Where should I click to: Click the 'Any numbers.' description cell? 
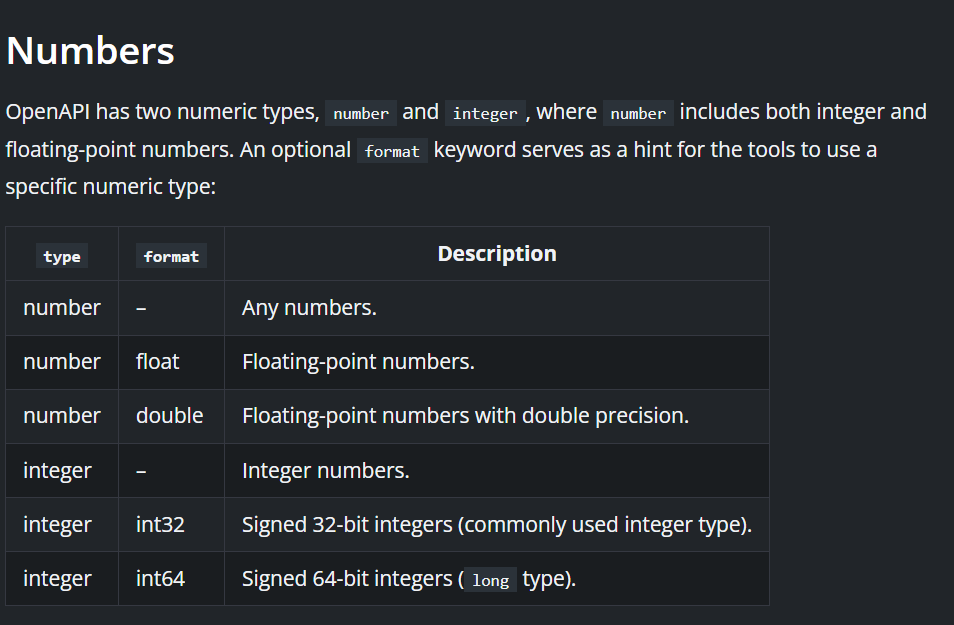tap(309, 308)
